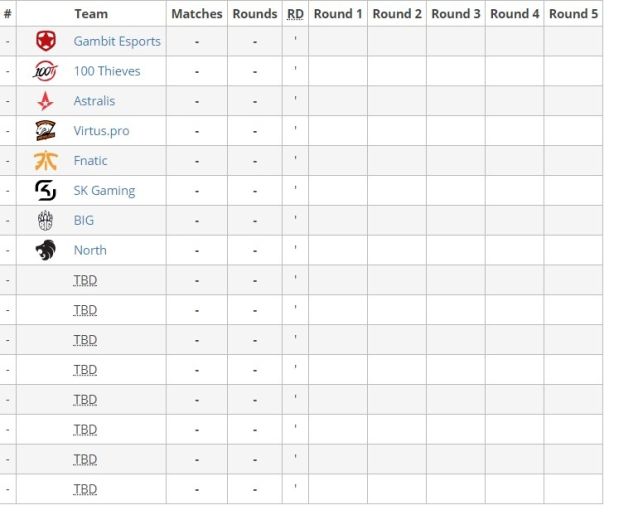Open the Virtus.pro team link
The height and width of the screenshot is (515, 638).
(101, 131)
